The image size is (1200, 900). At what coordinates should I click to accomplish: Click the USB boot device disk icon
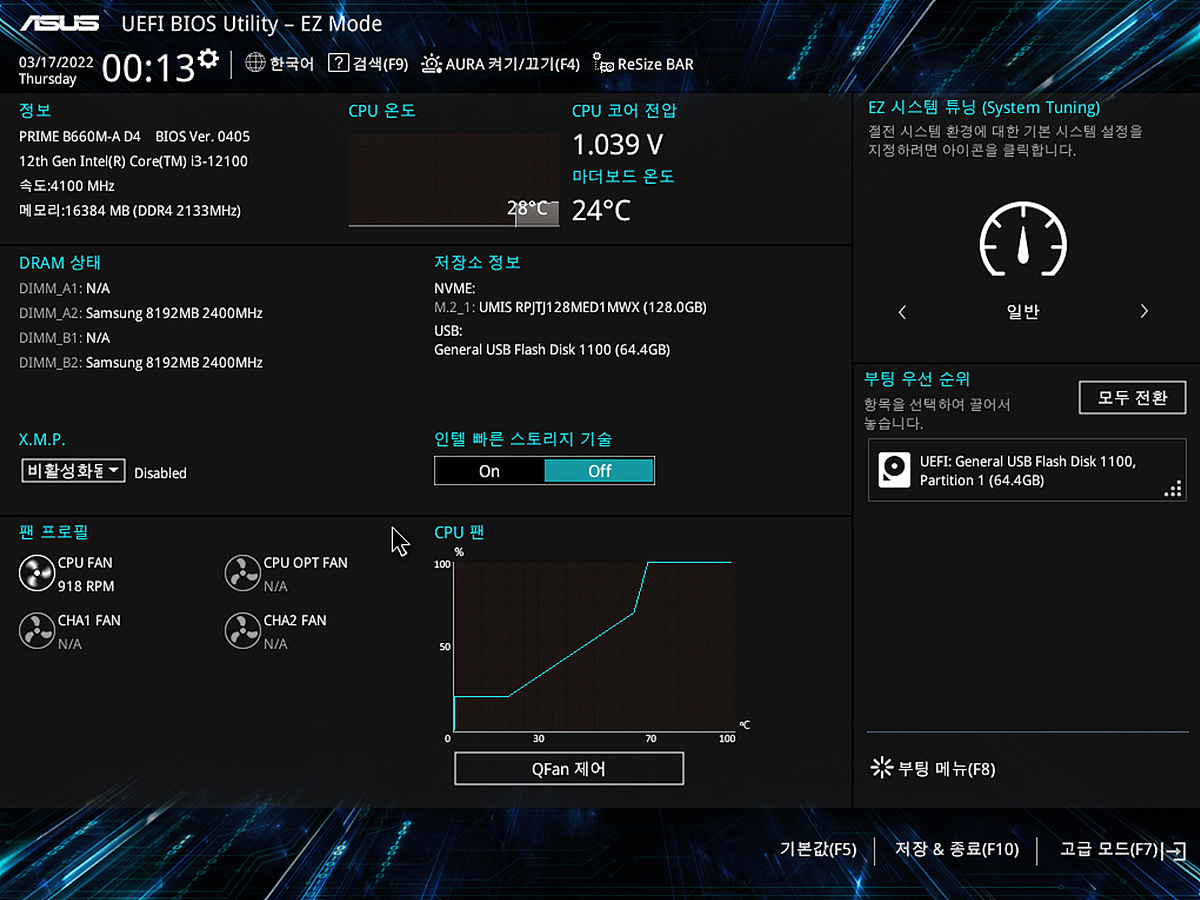[893, 470]
